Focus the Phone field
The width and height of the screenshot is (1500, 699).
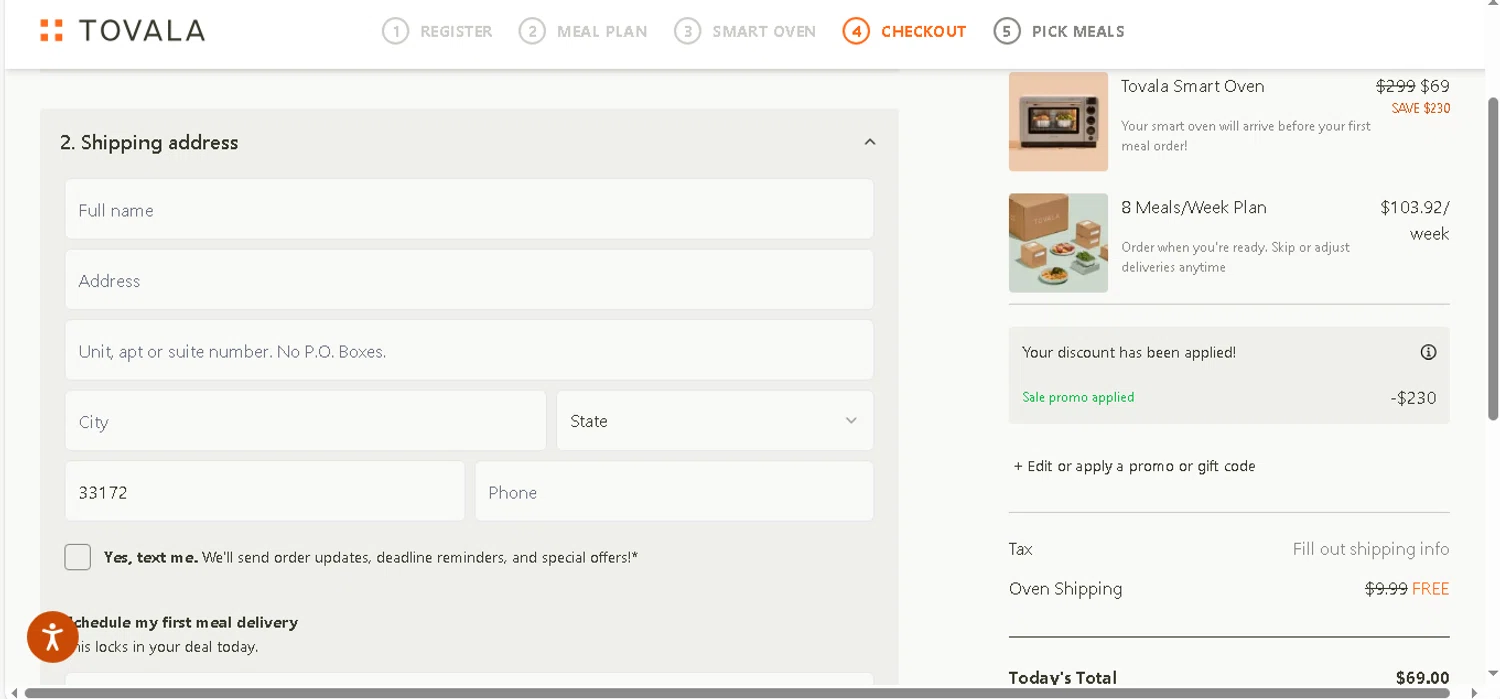click(674, 491)
